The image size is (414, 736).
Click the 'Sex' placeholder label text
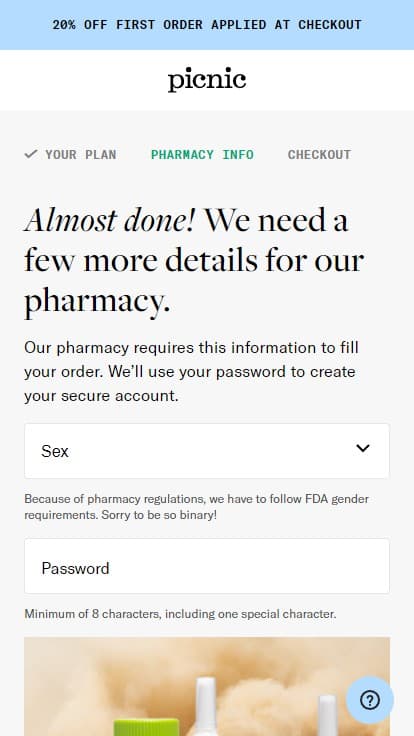tap(55, 451)
